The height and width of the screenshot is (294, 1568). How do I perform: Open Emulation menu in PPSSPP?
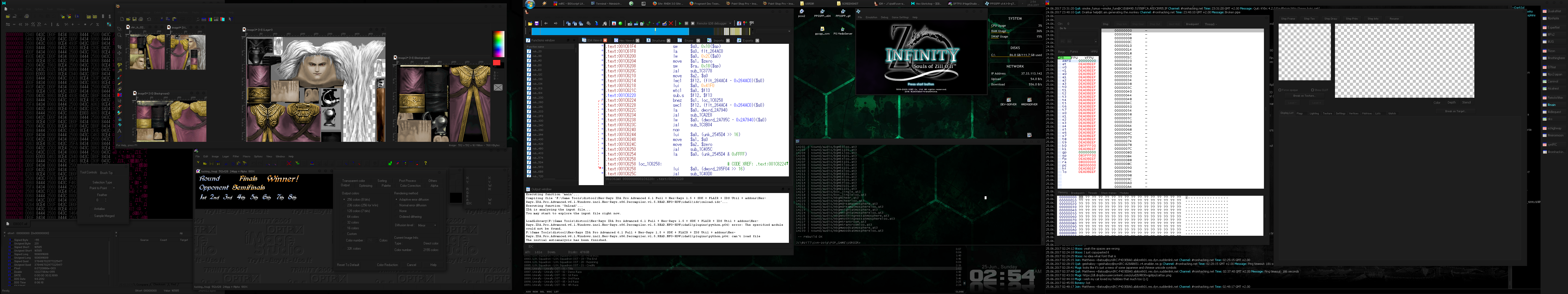point(872,18)
